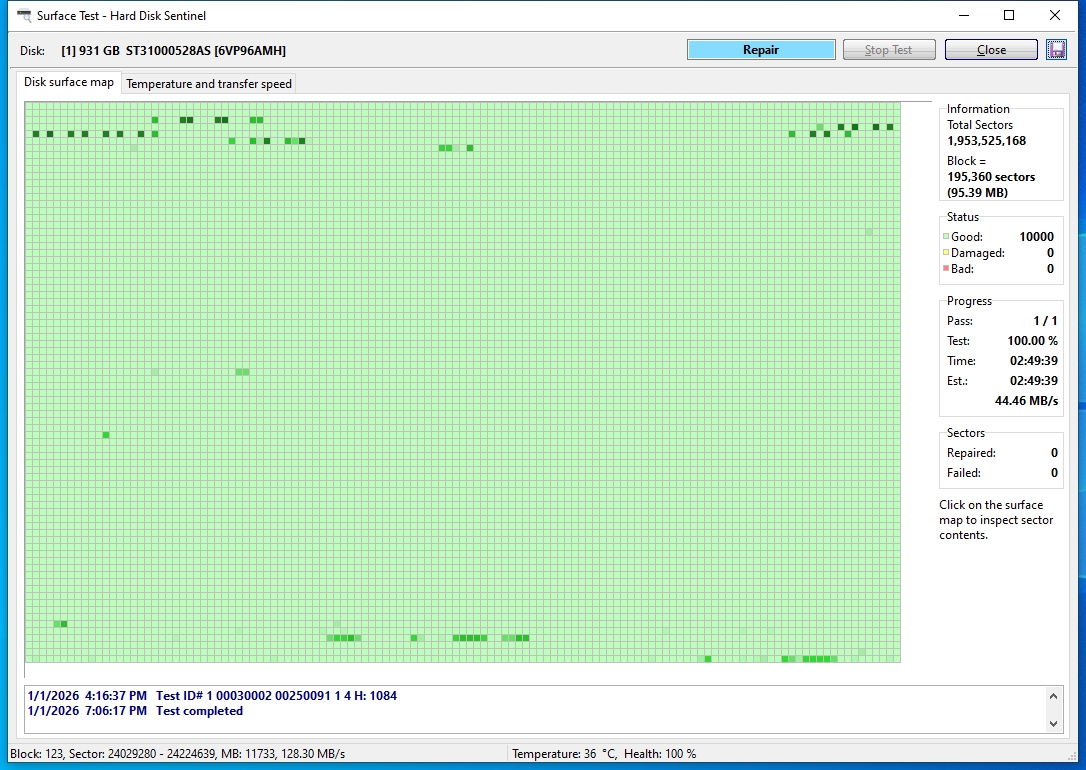Click the red Bad status swatch
The height and width of the screenshot is (770, 1086).
tap(946, 269)
